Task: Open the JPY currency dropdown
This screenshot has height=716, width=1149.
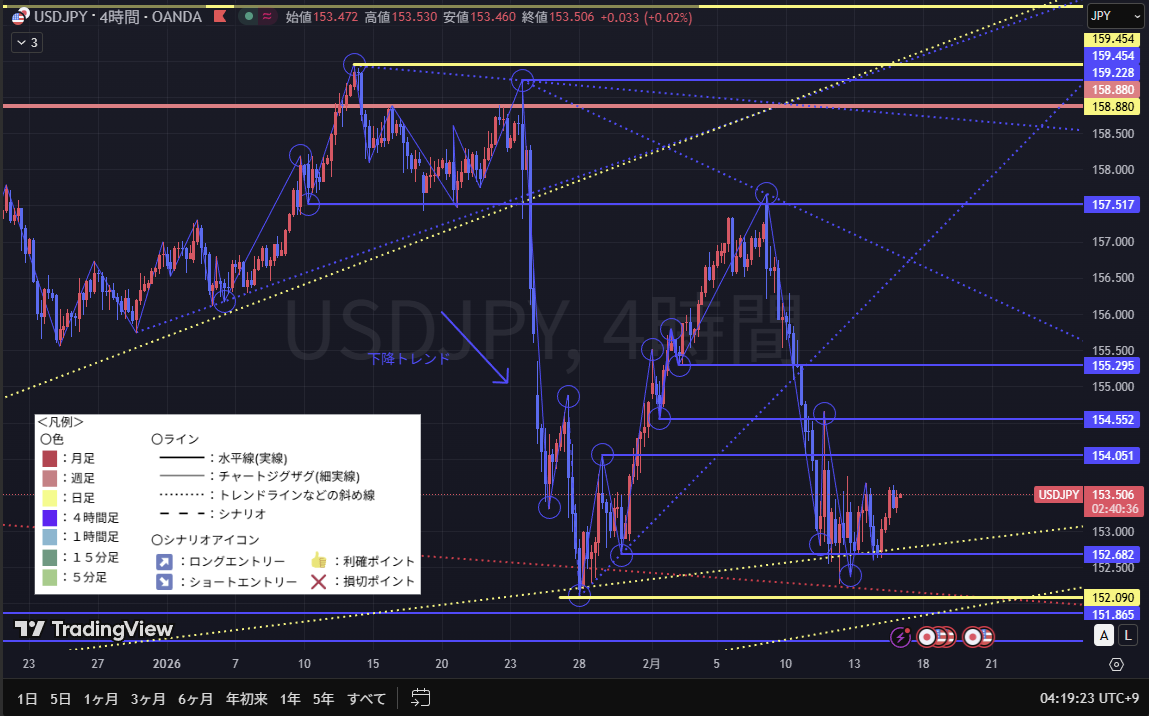Action: click(x=1112, y=16)
